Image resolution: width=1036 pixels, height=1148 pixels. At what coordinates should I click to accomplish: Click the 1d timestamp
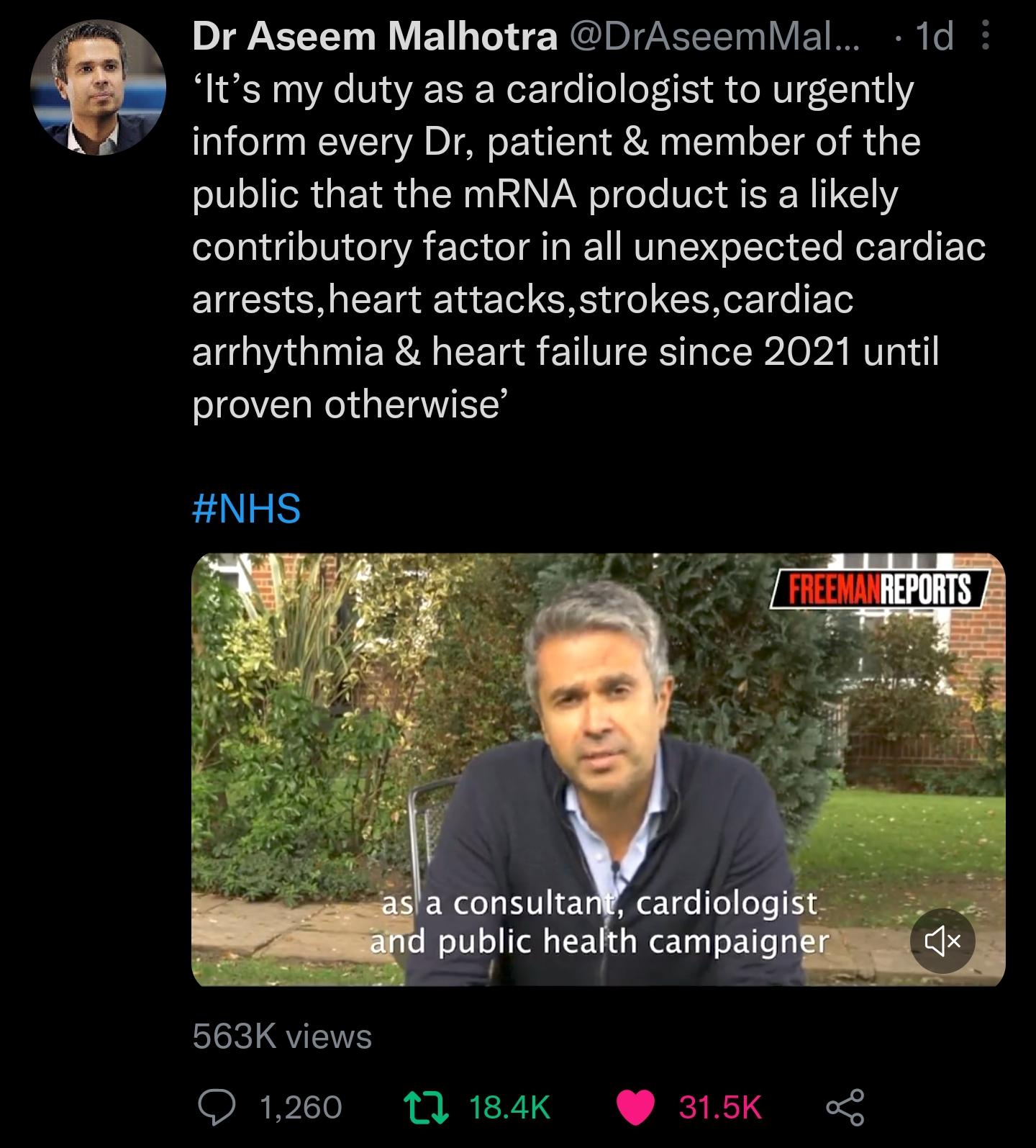[932, 37]
